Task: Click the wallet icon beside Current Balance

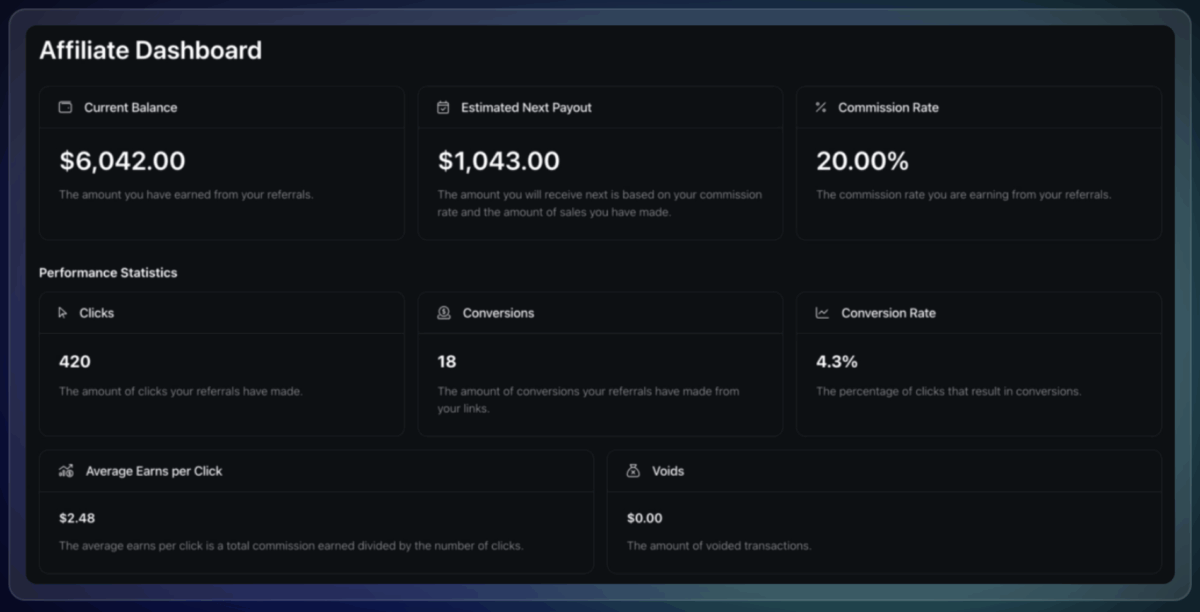Action: [63, 107]
